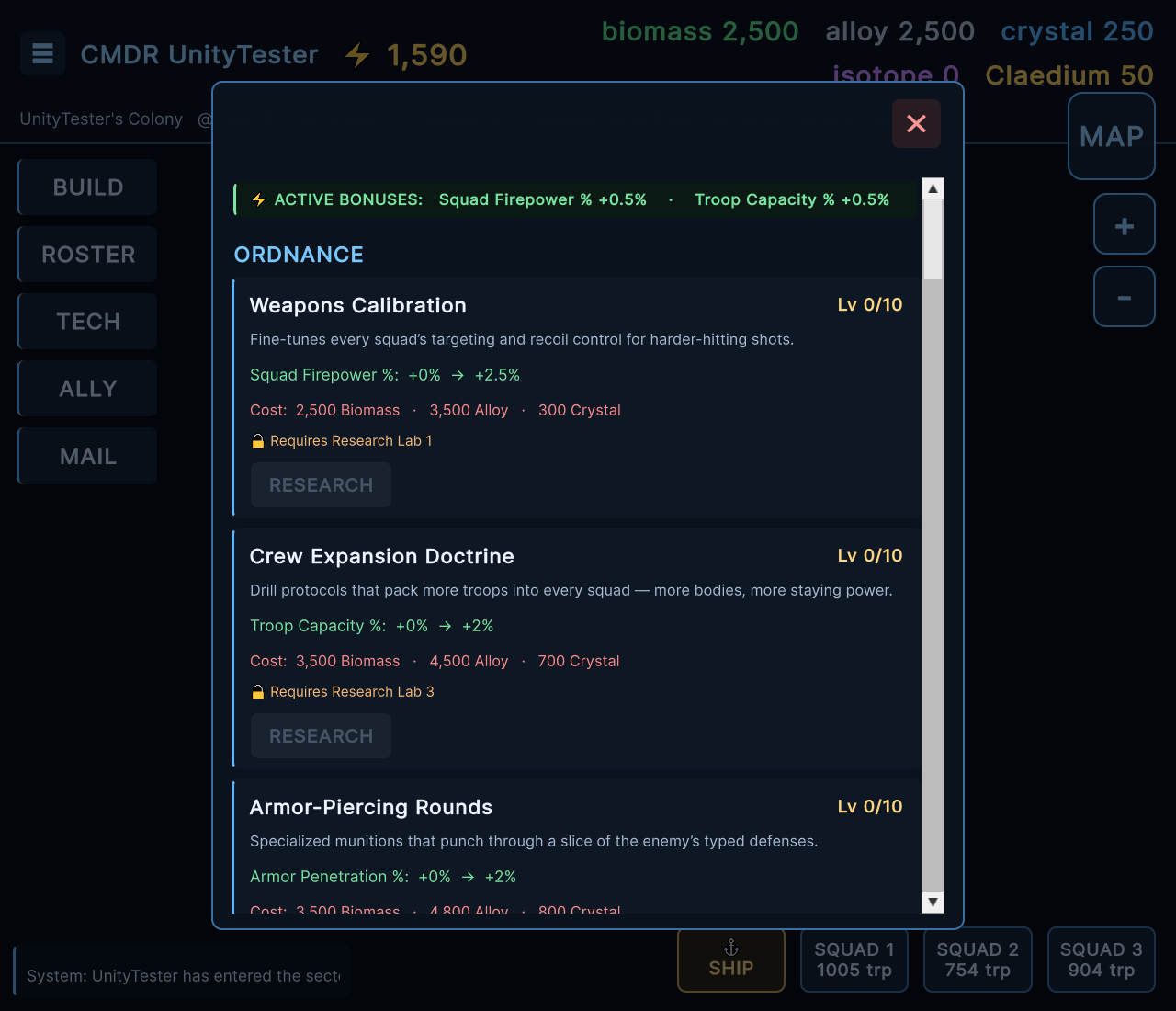1176x1011 pixels.
Task: Click 'Troop Capacity % +0.5%' active bonus
Action: 792,199
